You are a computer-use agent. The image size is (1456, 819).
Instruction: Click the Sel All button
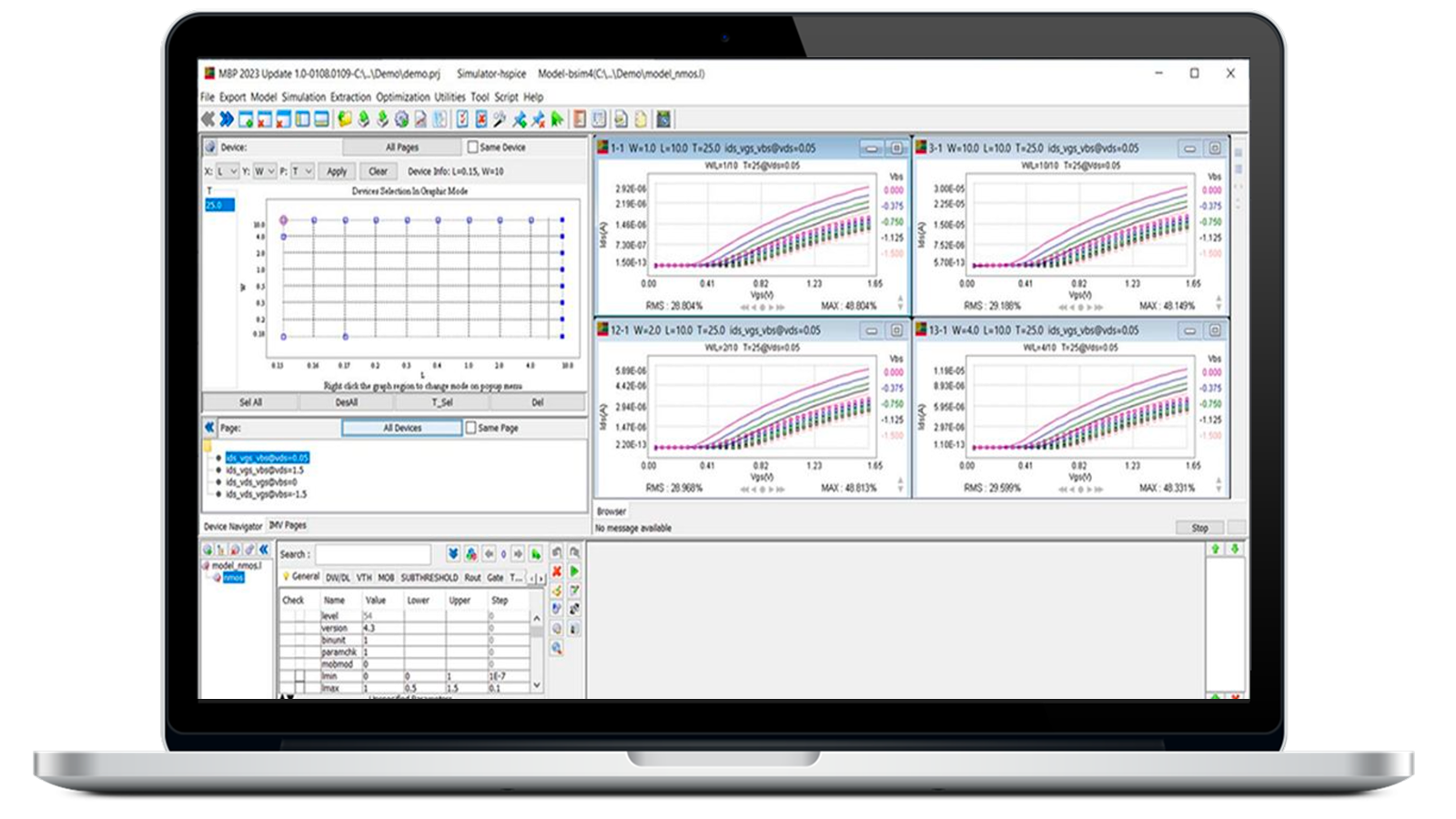coord(250,402)
